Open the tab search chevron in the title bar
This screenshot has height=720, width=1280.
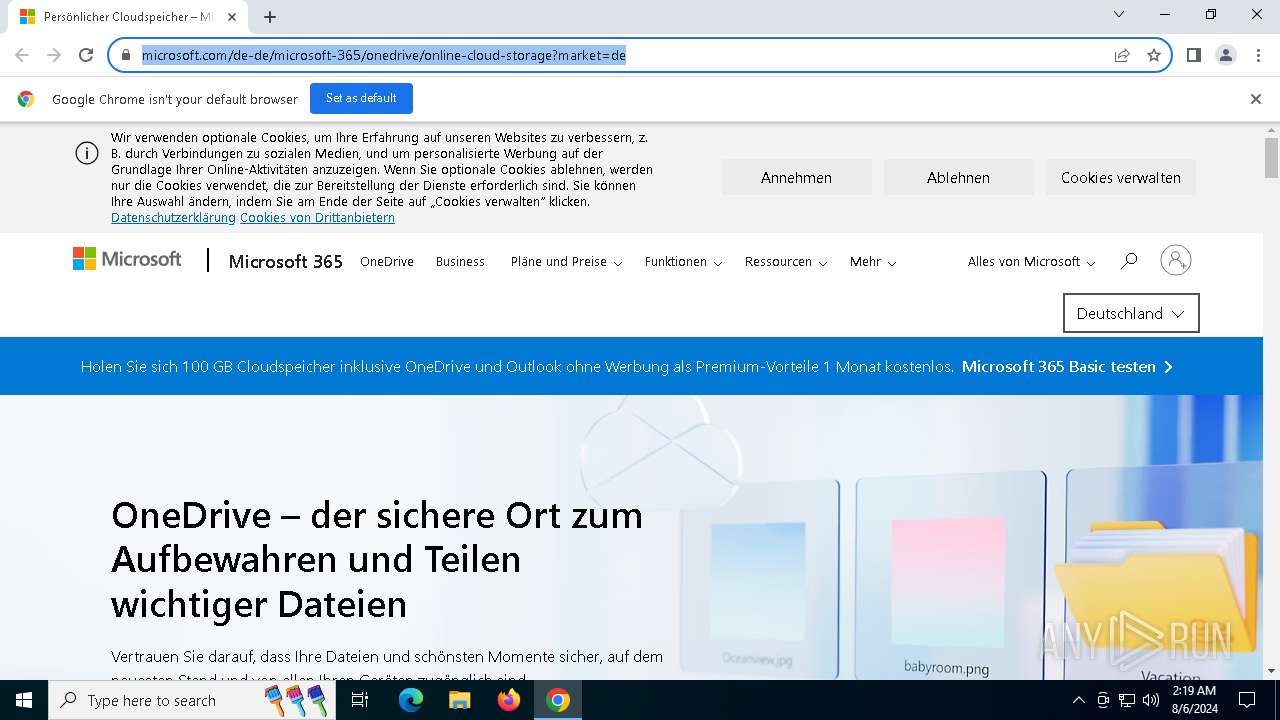click(x=1119, y=14)
